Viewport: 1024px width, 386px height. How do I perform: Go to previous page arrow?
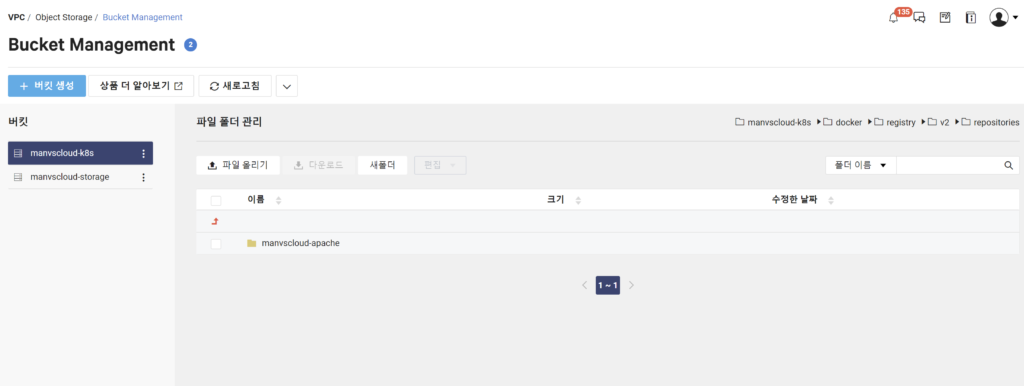point(585,285)
